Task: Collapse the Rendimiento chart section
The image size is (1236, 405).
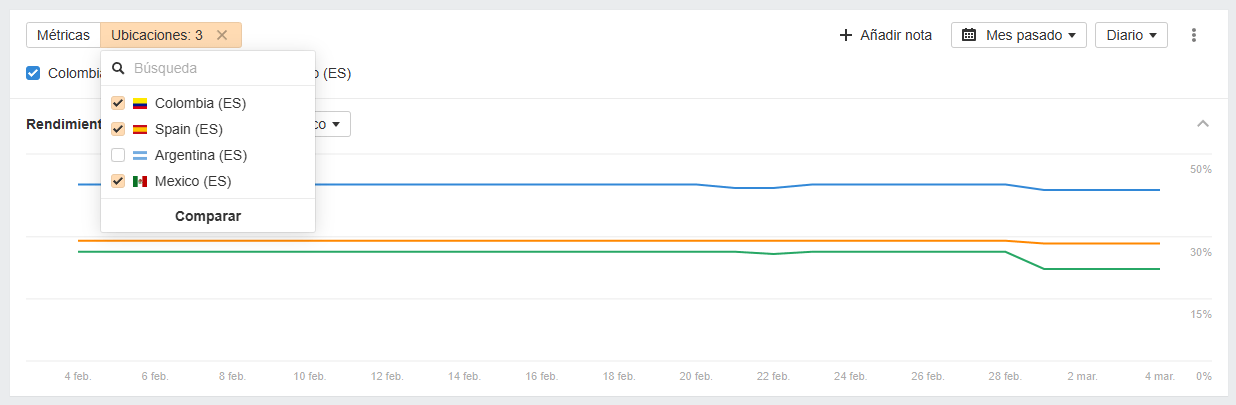Action: click(1203, 124)
